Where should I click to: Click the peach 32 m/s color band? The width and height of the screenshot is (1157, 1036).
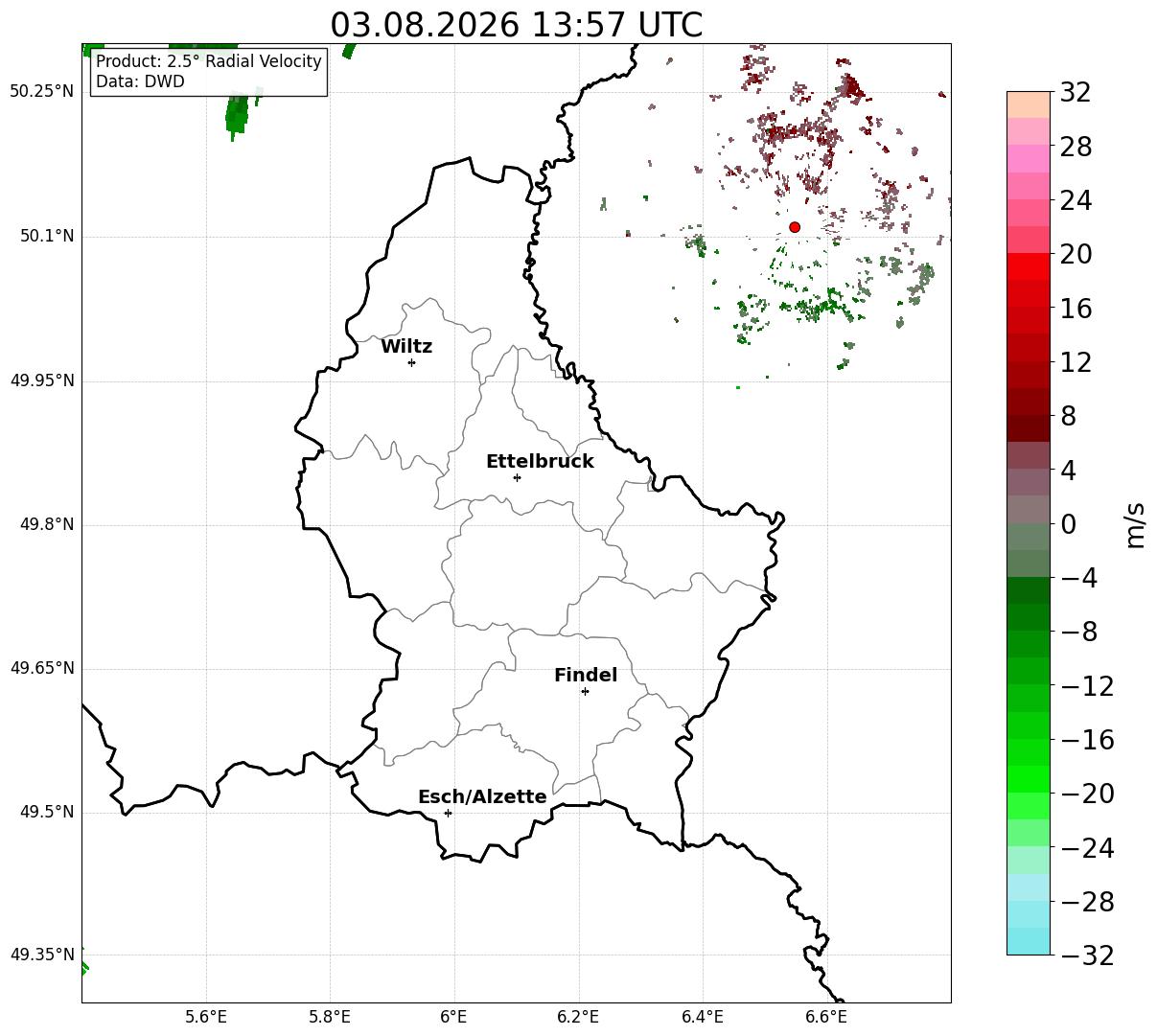(1029, 104)
